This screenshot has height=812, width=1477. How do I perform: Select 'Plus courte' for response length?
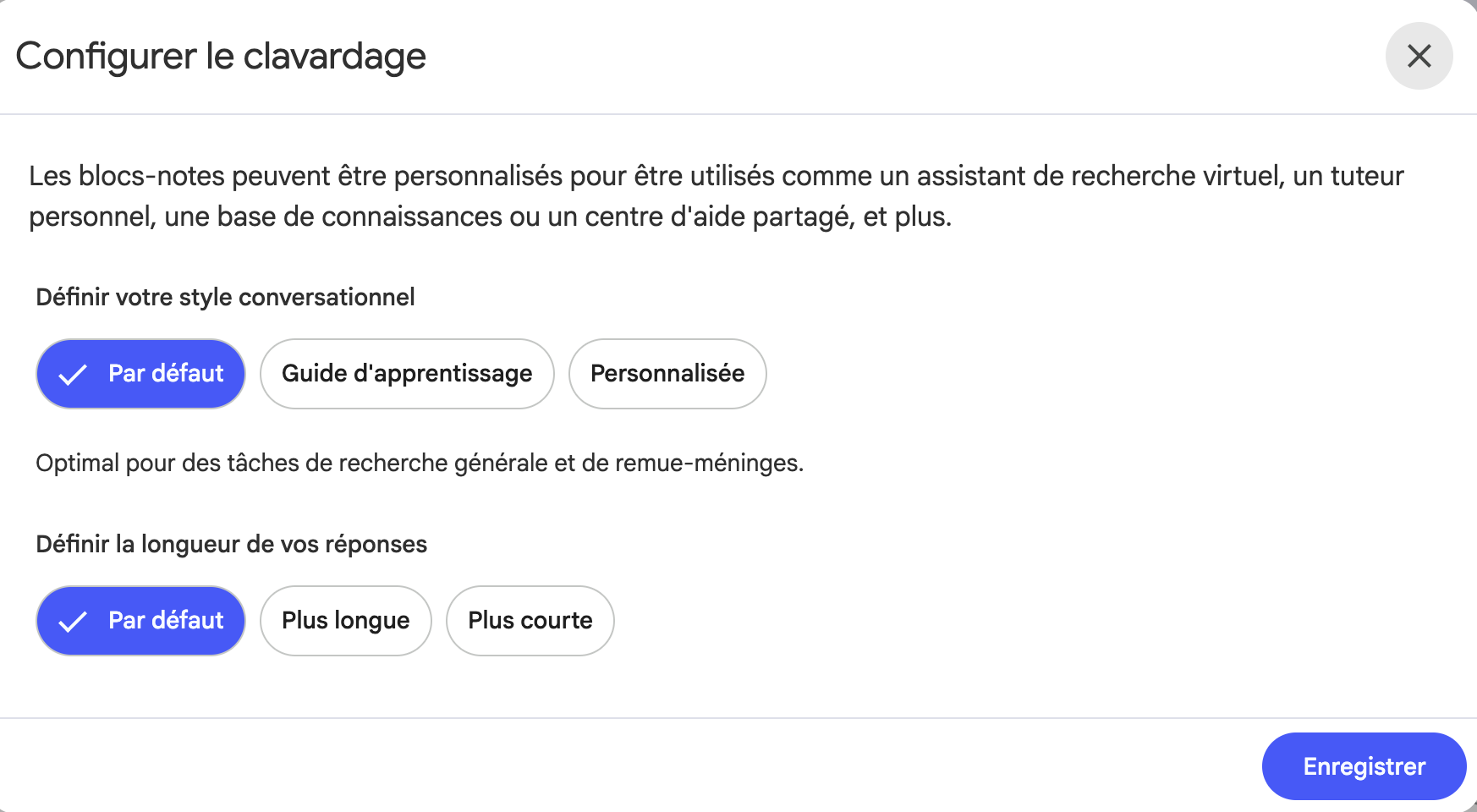point(530,620)
